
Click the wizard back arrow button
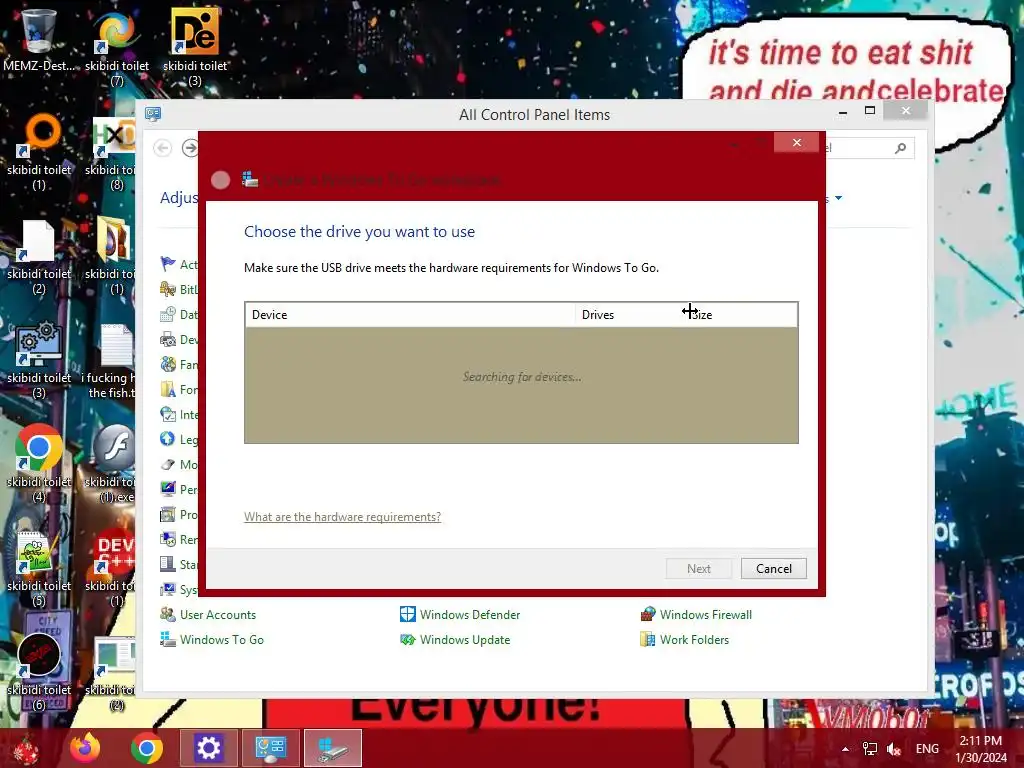tap(221, 180)
